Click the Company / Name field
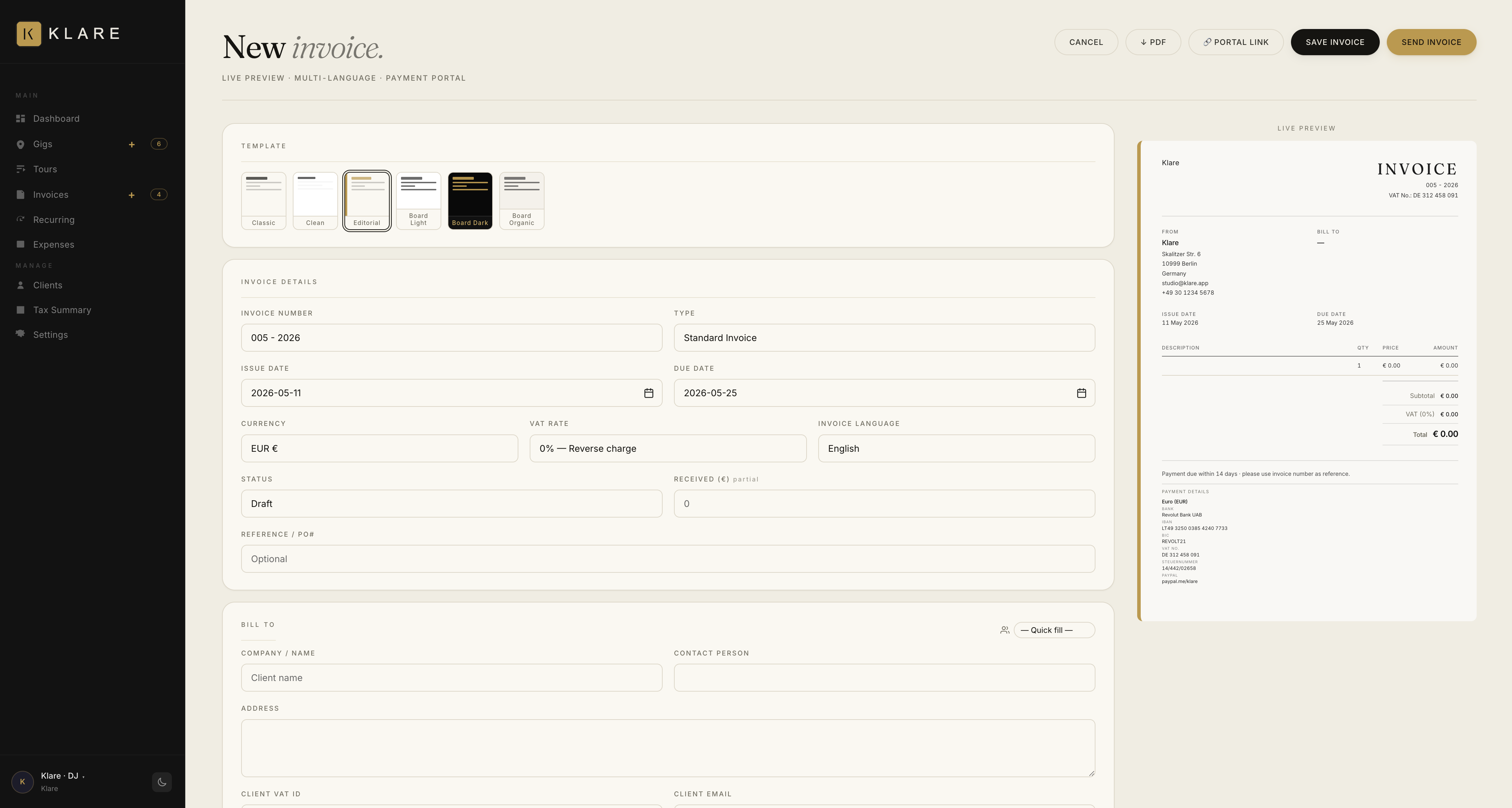Viewport: 1512px width, 808px height. (x=451, y=678)
